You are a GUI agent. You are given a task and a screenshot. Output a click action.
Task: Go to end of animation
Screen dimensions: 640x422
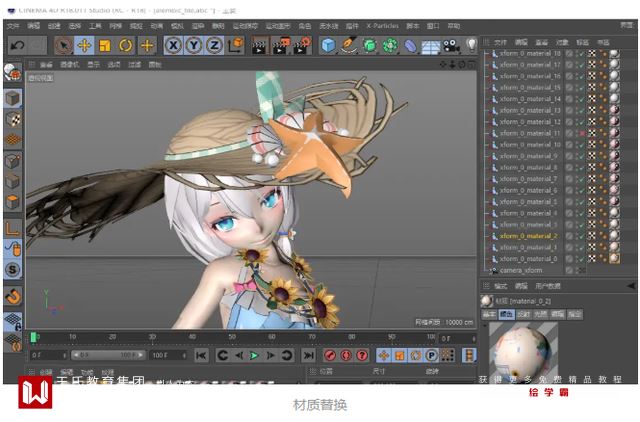tap(309, 355)
